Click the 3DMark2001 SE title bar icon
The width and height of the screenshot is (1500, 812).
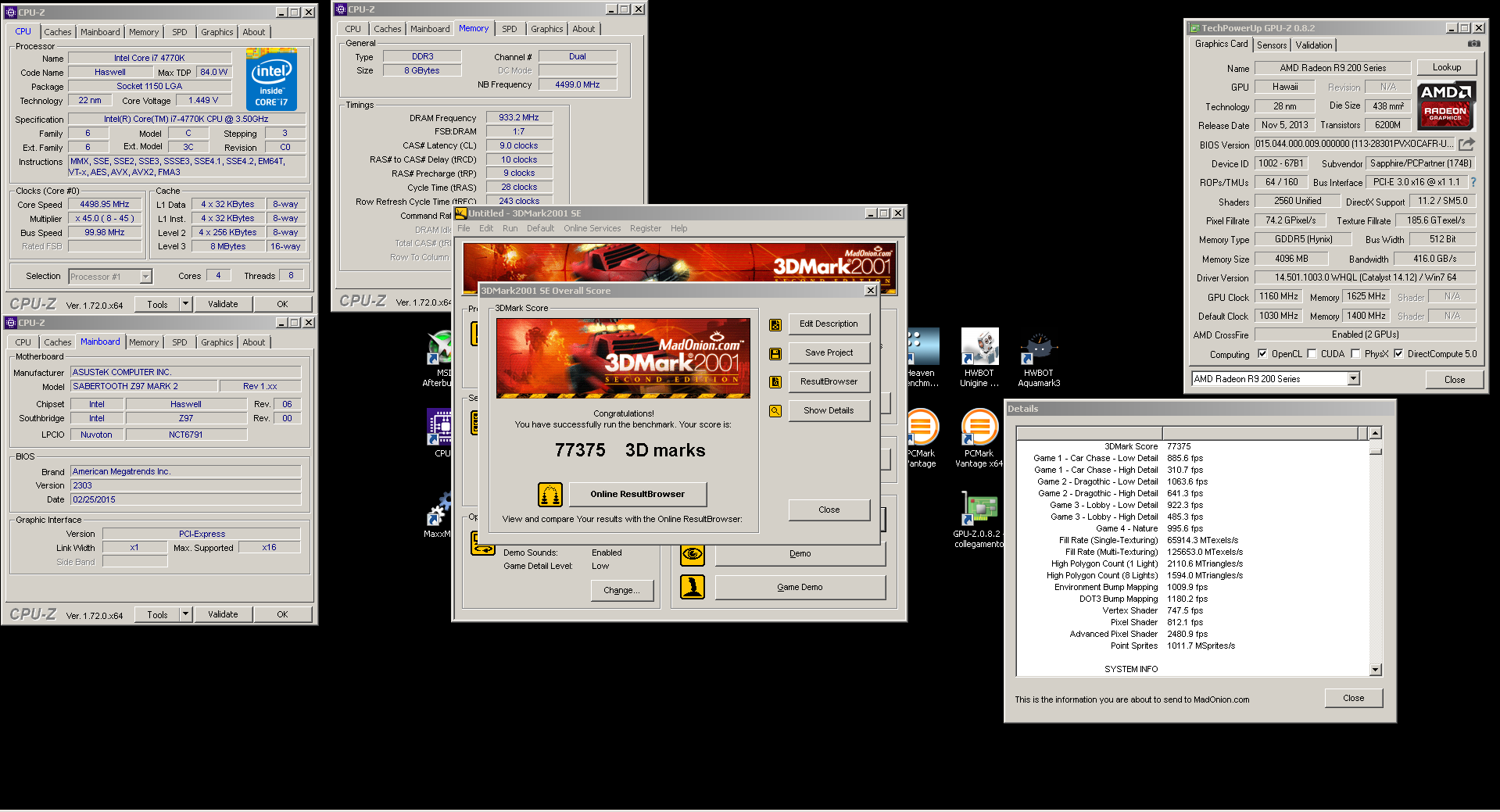coord(461,213)
